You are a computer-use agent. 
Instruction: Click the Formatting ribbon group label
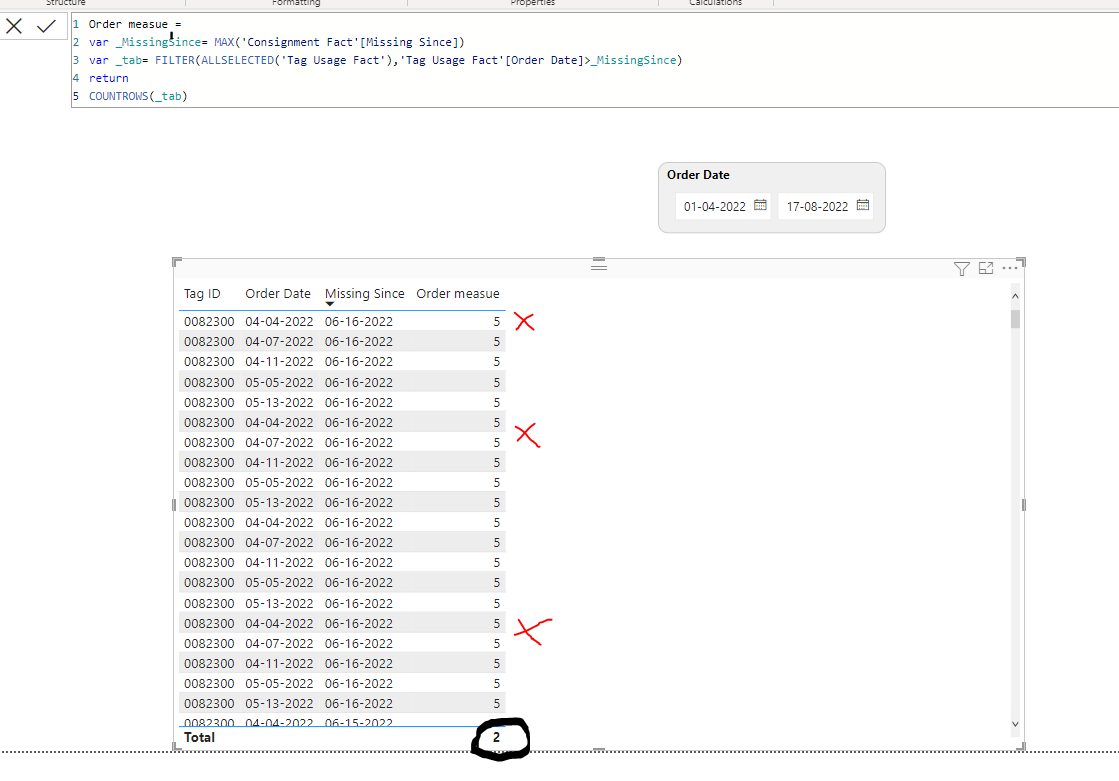click(x=296, y=3)
